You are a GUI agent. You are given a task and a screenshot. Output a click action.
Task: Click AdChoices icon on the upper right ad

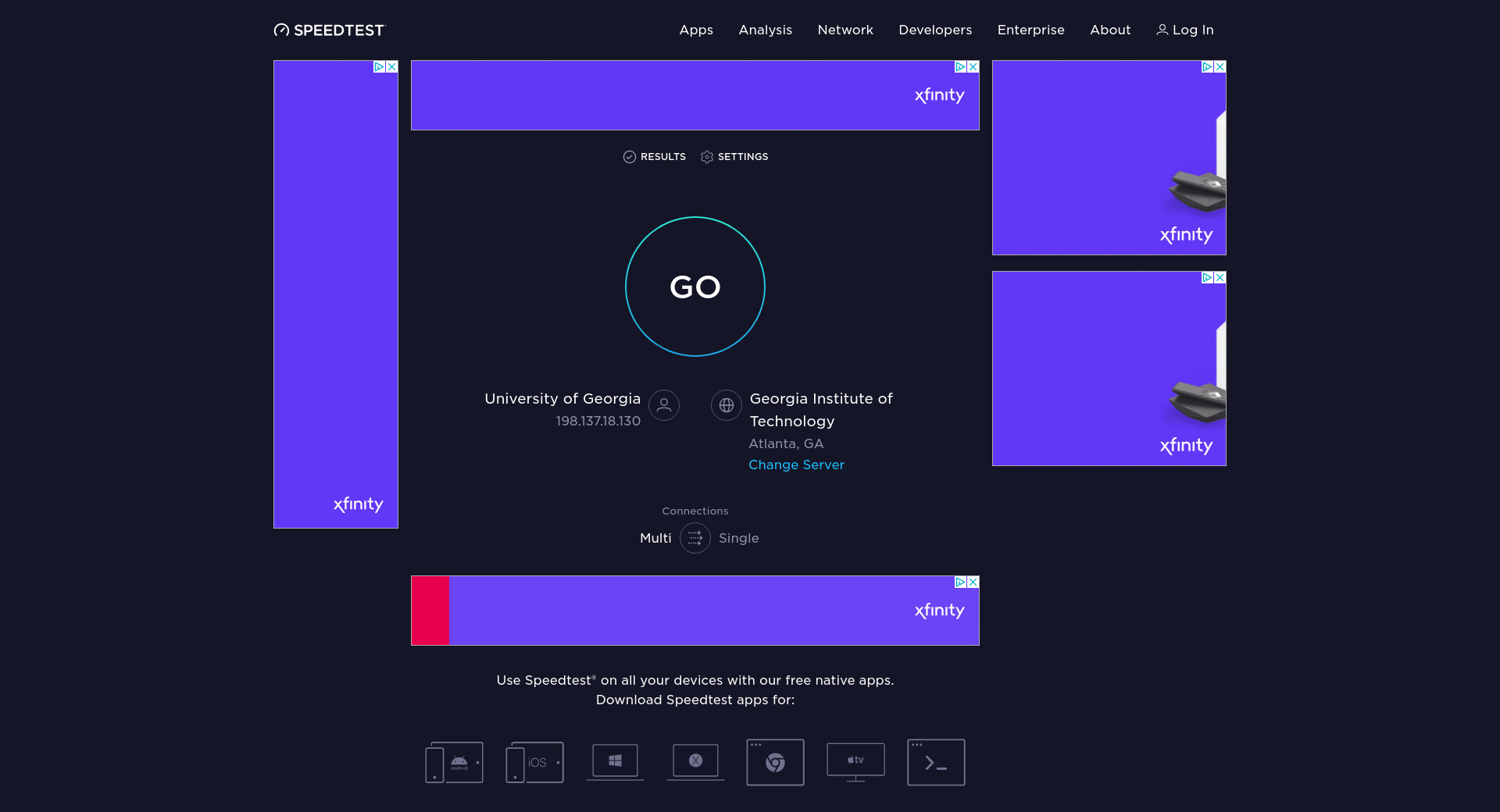click(1207, 67)
